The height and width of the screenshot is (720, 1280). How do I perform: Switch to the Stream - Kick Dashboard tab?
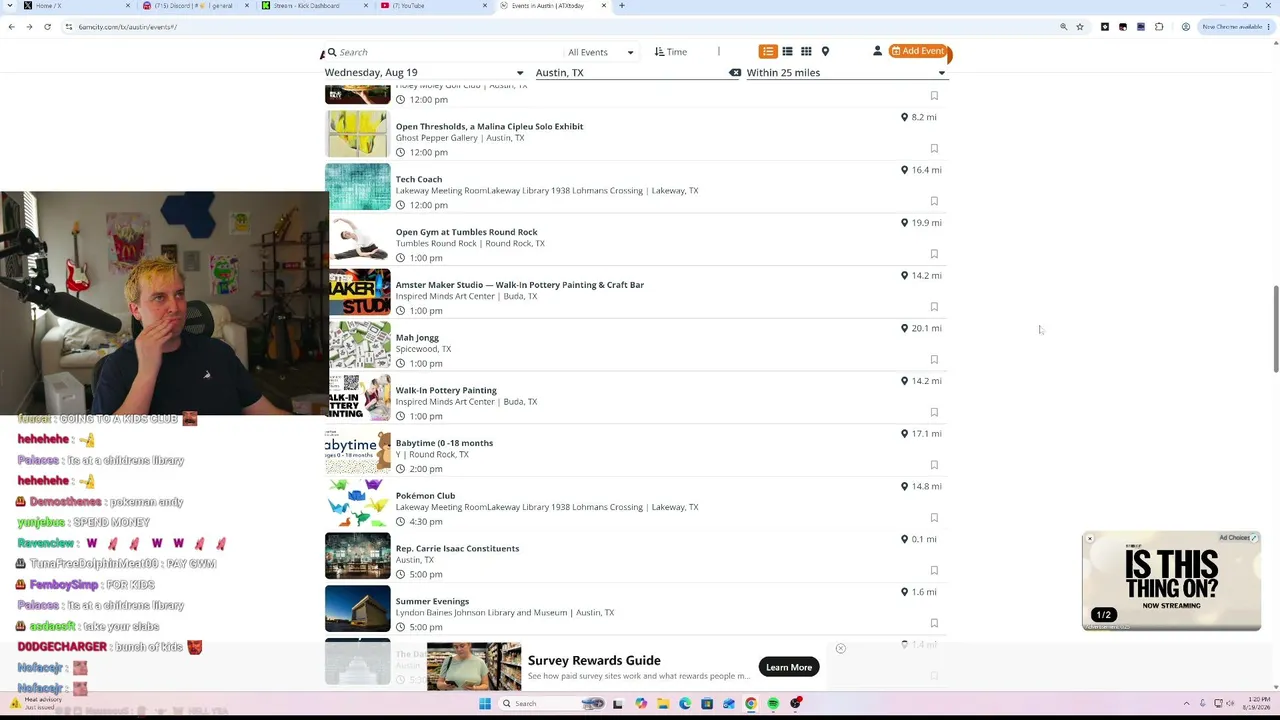314,6
